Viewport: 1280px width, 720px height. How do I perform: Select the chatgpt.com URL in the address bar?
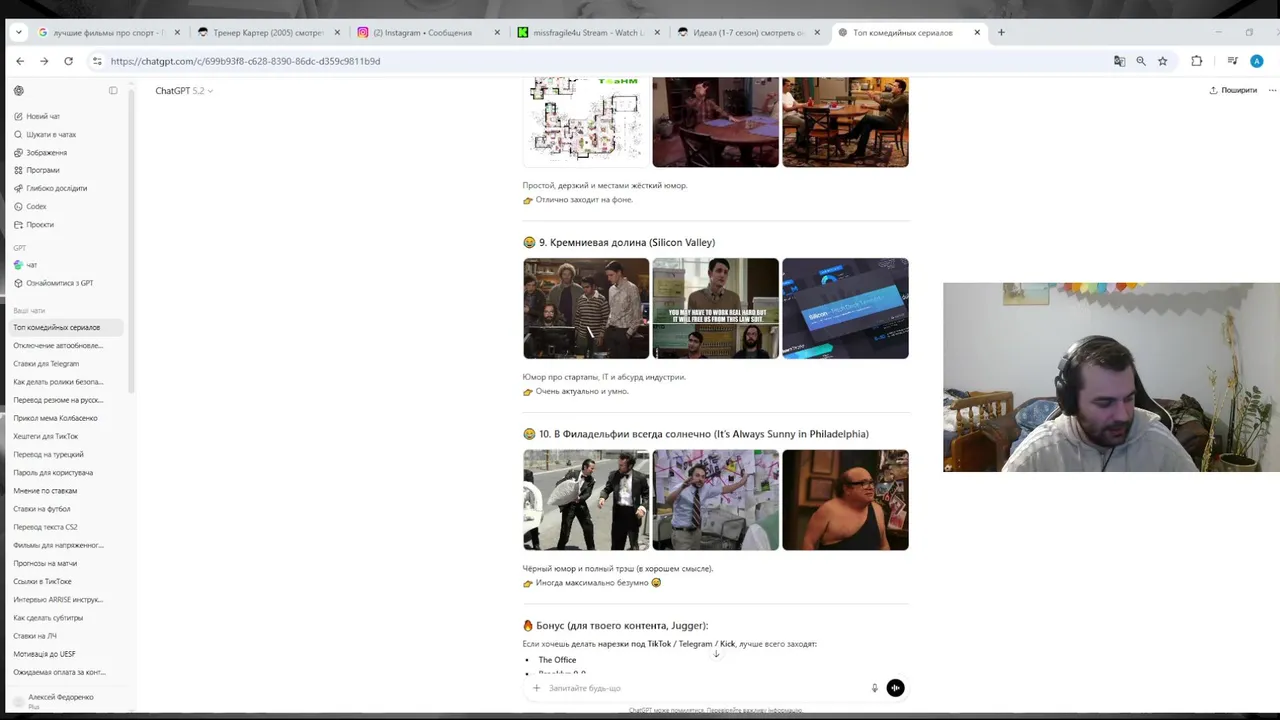click(x=245, y=61)
